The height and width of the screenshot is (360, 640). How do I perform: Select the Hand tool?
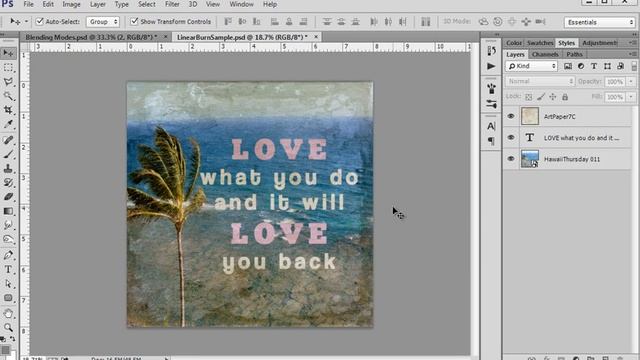[x=8, y=313]
